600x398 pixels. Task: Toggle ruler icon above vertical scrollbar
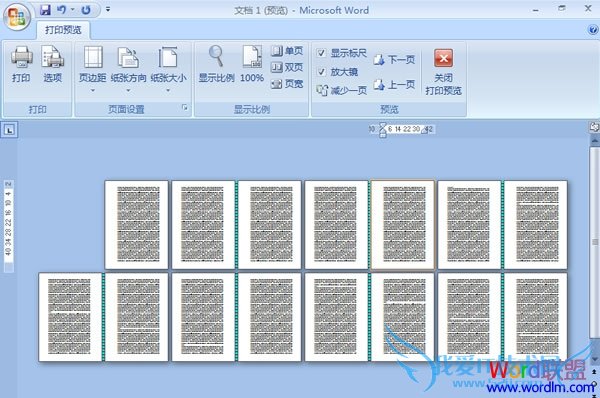click(x=594, y=127)
